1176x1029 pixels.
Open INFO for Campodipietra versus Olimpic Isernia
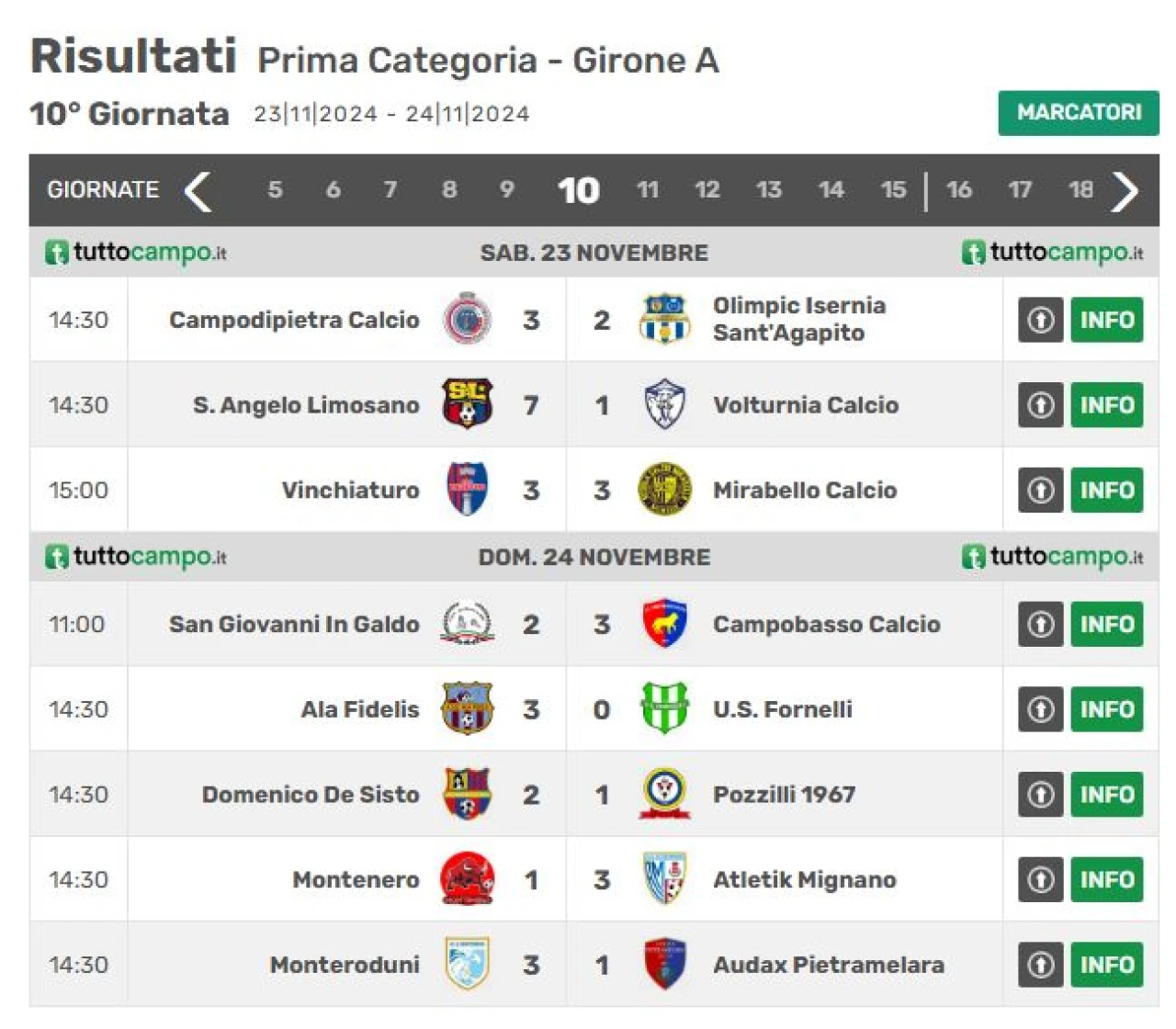(x=1106, y=320)
